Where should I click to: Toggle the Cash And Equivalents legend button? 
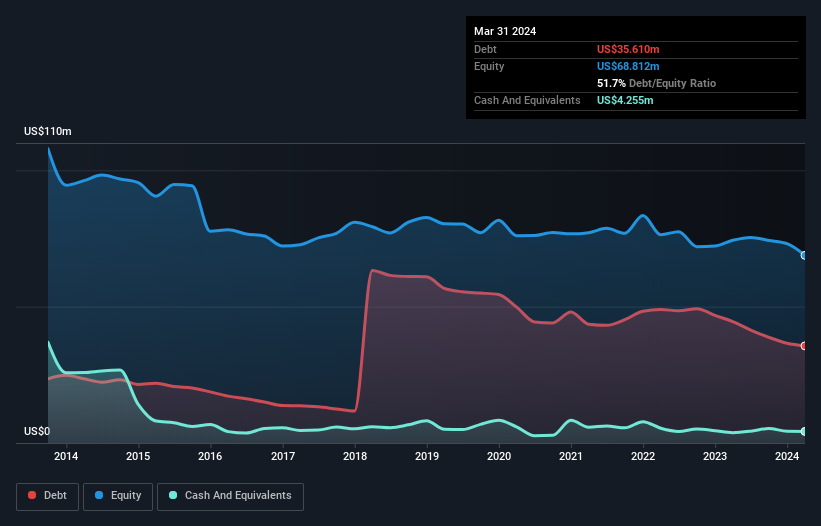click(x=230, y=496)
